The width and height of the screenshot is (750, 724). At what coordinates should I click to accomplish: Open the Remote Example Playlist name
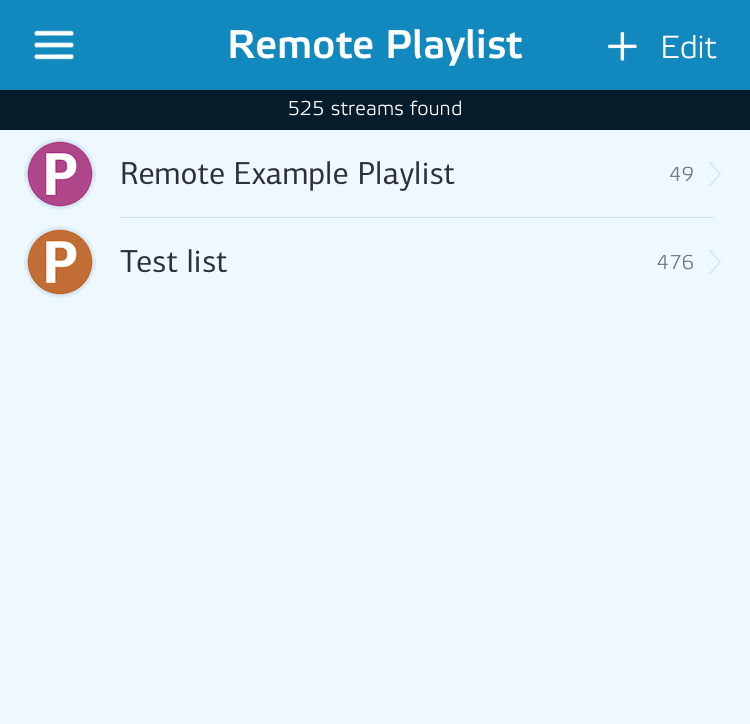point(287,174)
